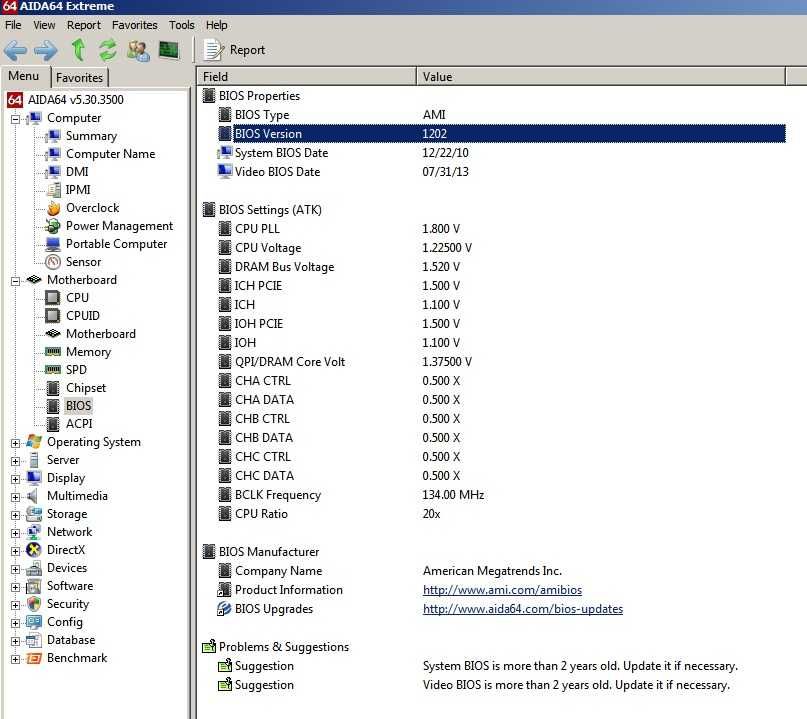This screenshot has width=807, height=719.
Task: Expand the Server branch
Action: tap(15, 461)
